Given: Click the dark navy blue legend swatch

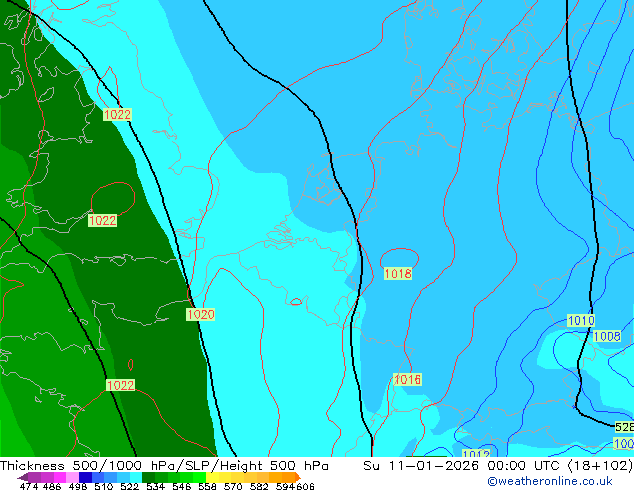Looking at the screenshot, I should [x=85, y=477].
